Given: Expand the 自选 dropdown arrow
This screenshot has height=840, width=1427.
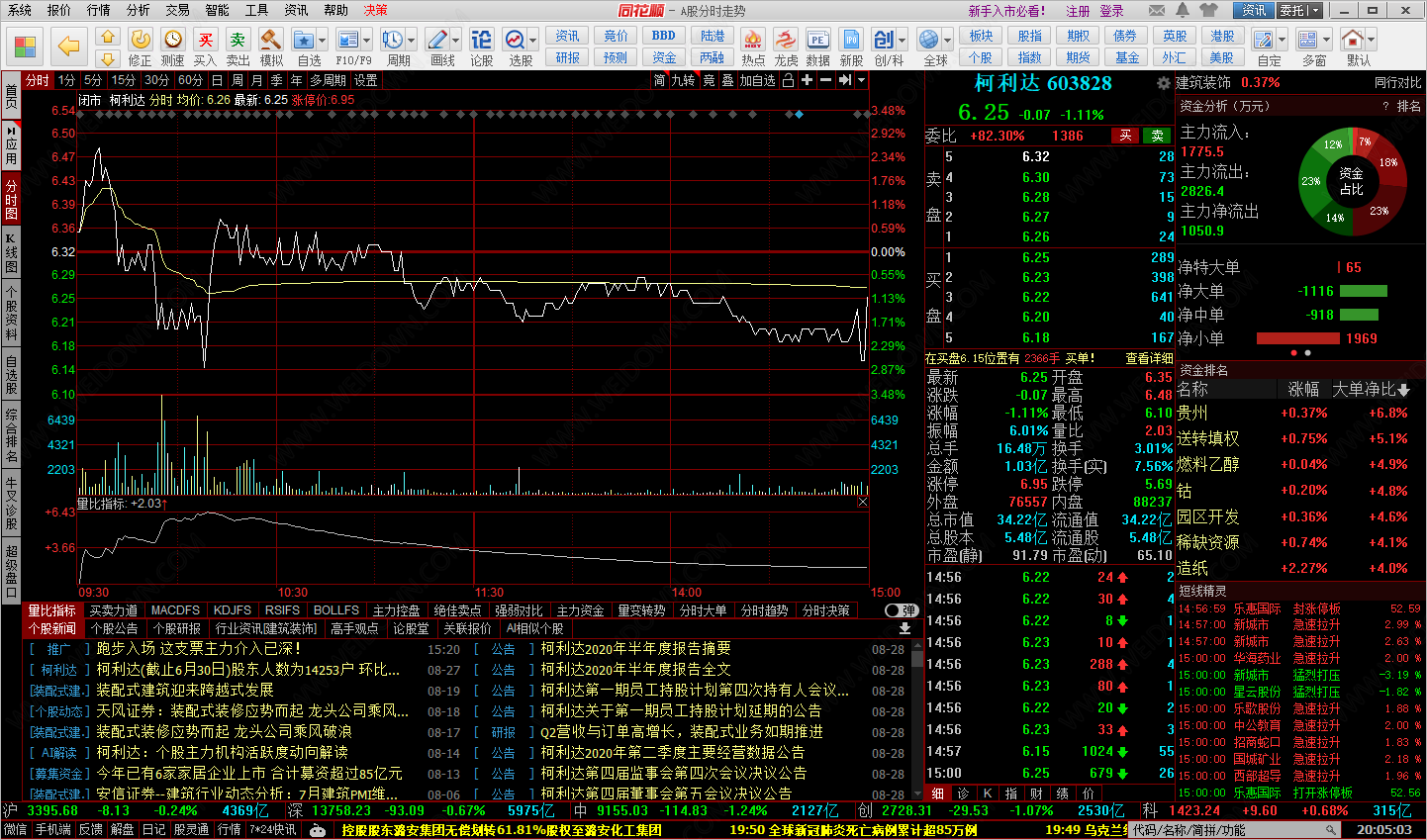Looking at the screenshot, I should tap(323, 41).
